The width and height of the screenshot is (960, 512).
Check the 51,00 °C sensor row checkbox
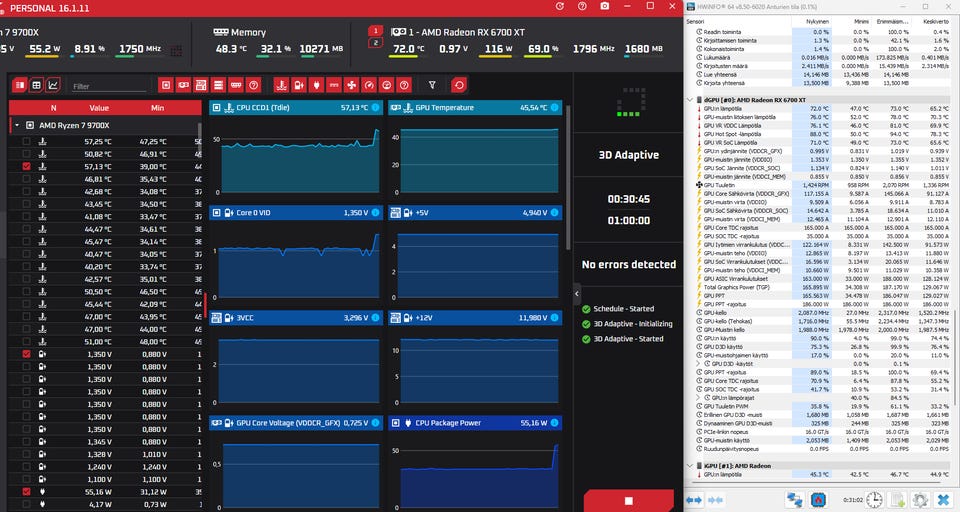coord(26,342)
